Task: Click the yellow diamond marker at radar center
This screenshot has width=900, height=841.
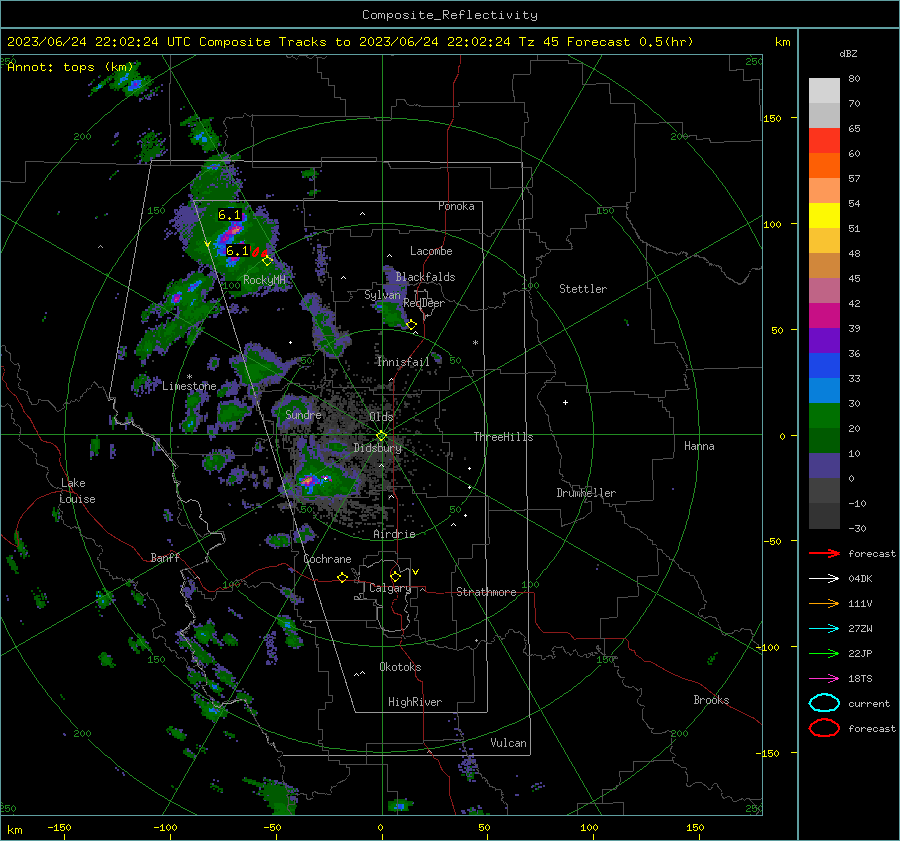Action: click(x=381, y=436)
